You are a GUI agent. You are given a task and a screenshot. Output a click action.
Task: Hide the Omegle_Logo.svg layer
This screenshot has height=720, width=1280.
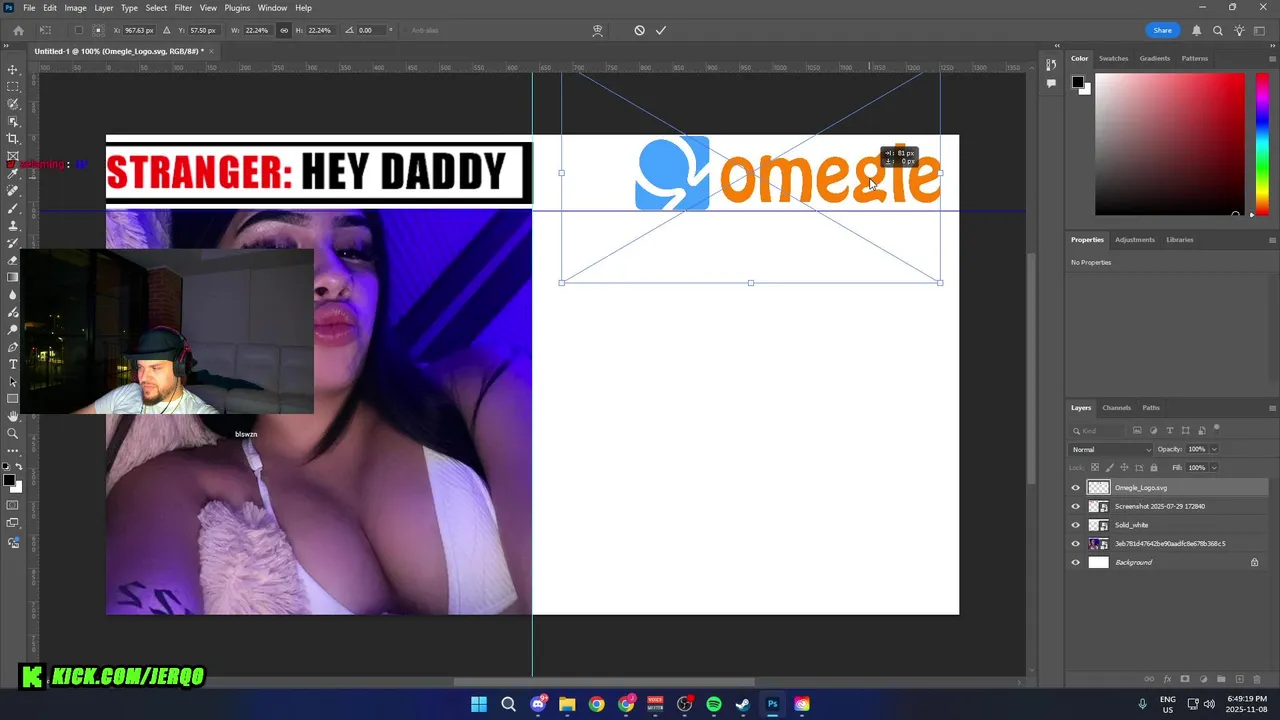pos(1076,488)
